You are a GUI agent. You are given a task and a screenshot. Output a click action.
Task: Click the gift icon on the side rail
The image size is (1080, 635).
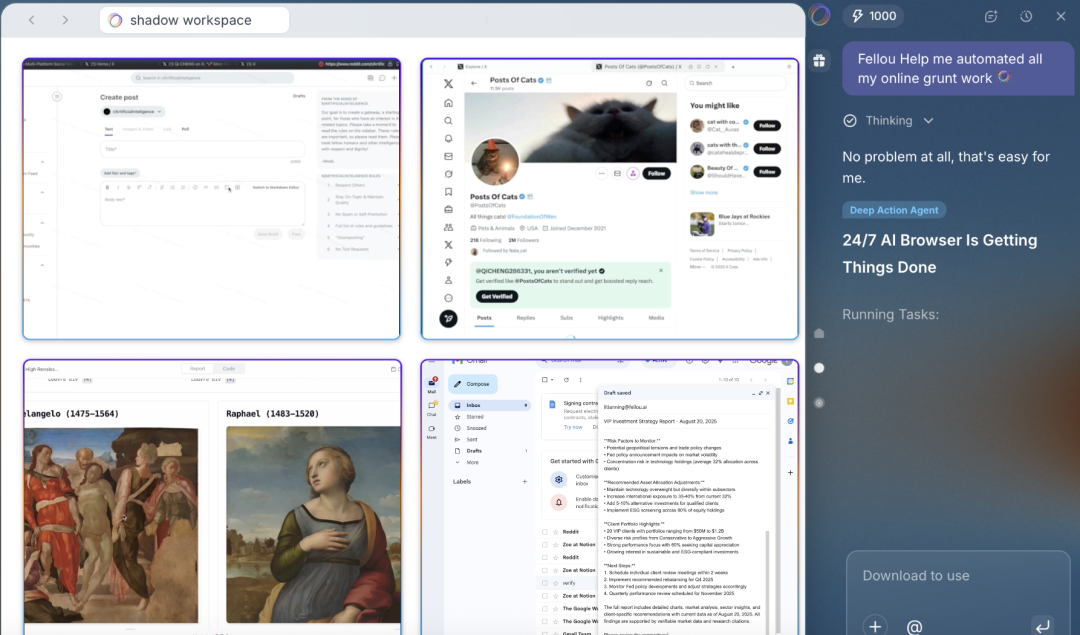819,61
